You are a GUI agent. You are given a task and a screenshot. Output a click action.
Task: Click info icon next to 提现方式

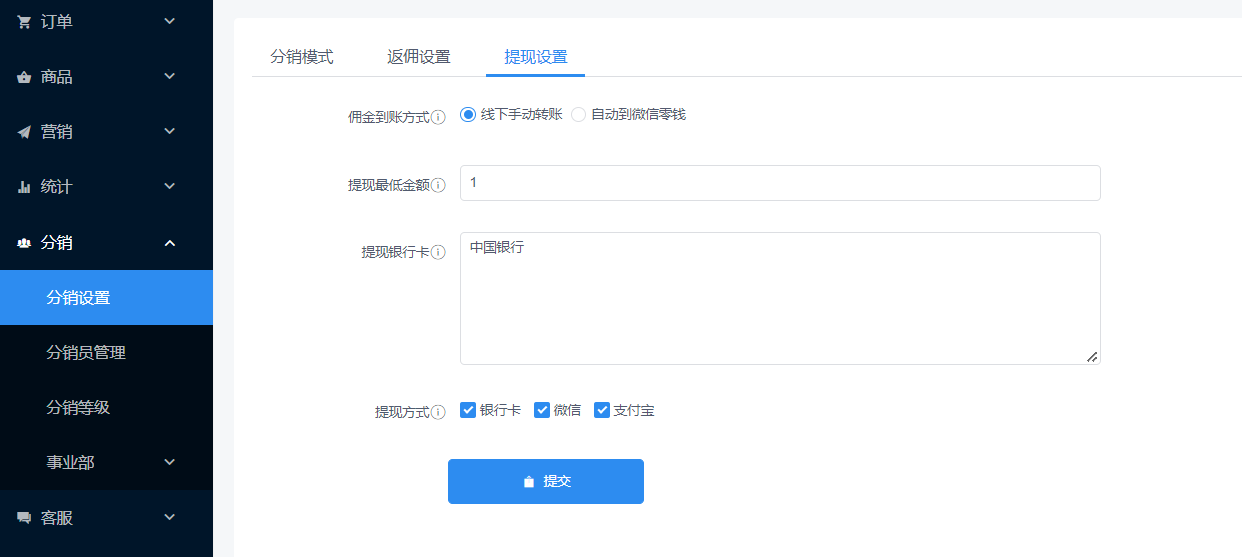pos(438,412)
